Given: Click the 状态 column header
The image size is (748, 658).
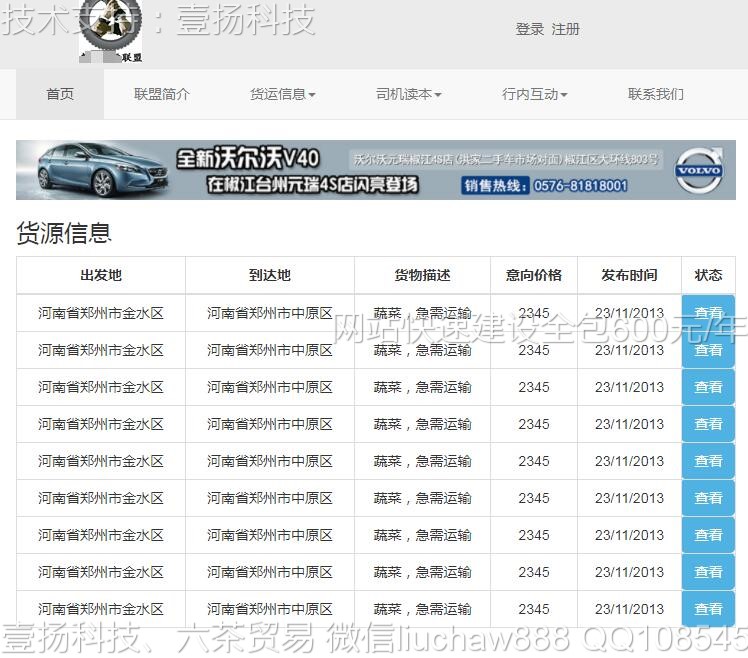Looking at the screenshot, I should click(x=708, y=275).
